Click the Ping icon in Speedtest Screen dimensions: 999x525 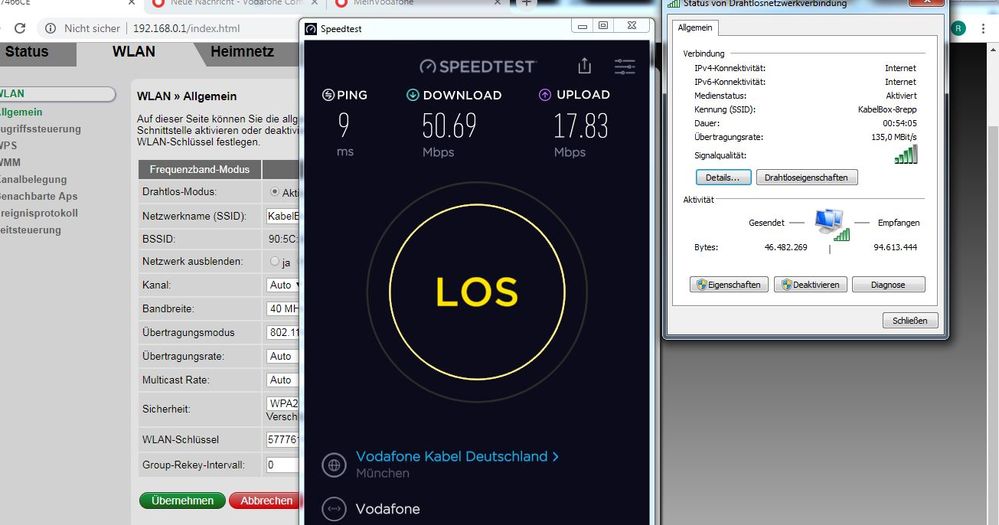pos(328,95)
